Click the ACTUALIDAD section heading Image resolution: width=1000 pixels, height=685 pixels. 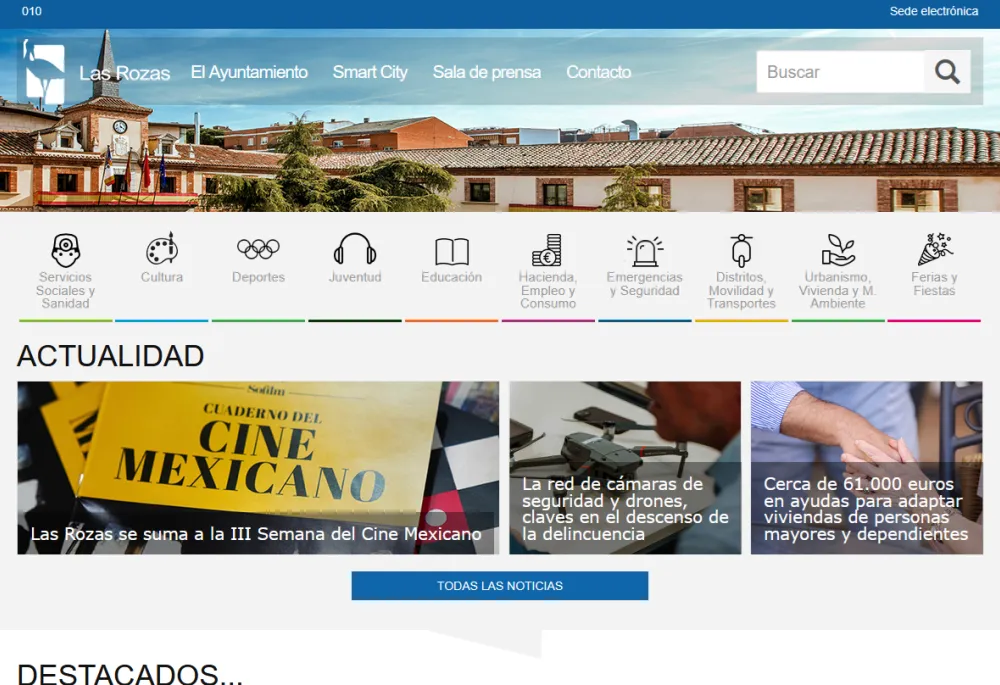(x=110, y=356)
